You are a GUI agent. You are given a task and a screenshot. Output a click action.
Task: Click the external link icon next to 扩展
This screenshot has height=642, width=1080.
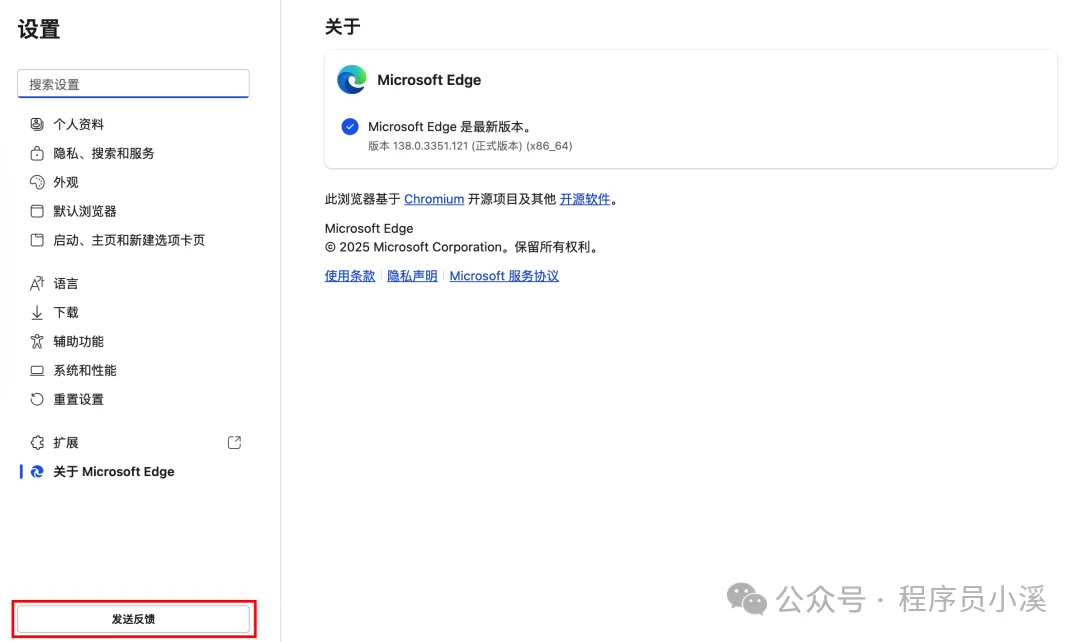click(x=234, y=442)
